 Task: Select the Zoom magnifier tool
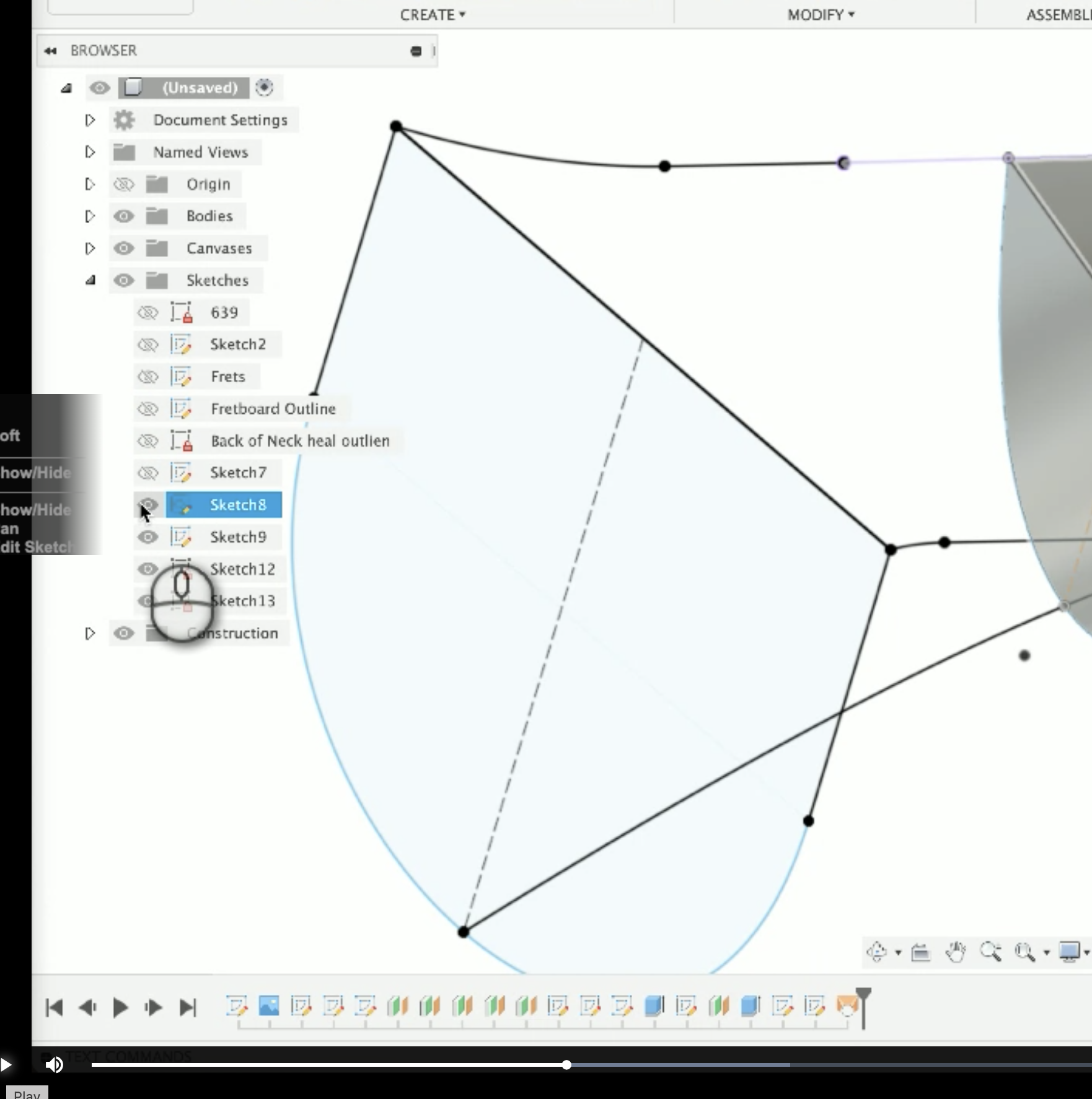[990, 952]
